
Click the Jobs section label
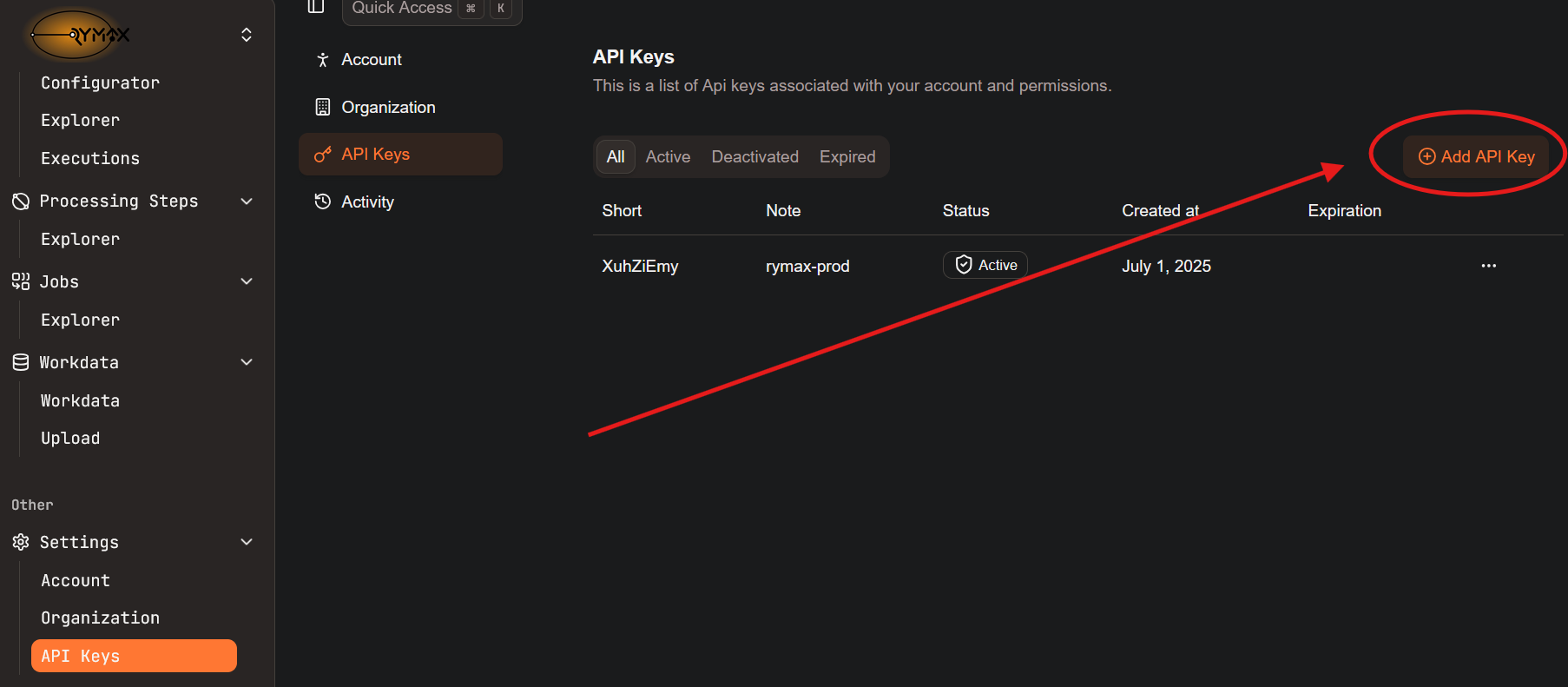[59, 281]
